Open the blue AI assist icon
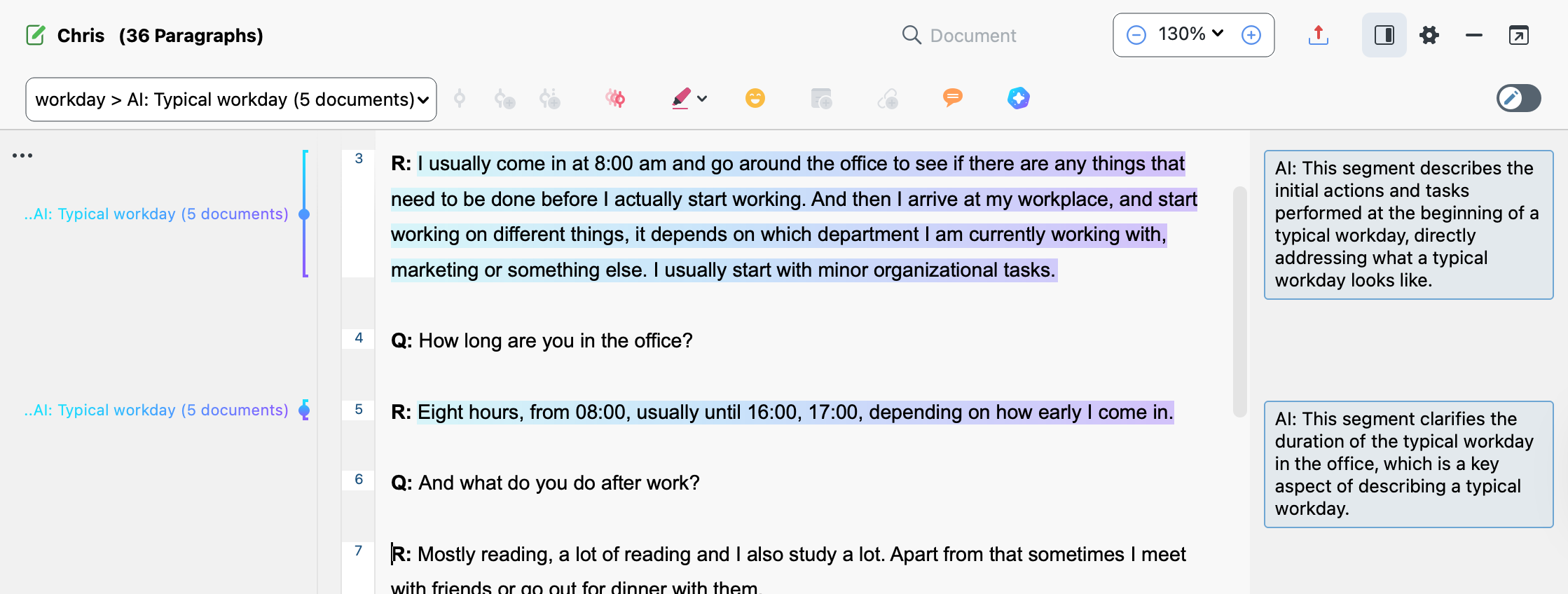Screen dimensions: 1568x594 click(1018, 98)
